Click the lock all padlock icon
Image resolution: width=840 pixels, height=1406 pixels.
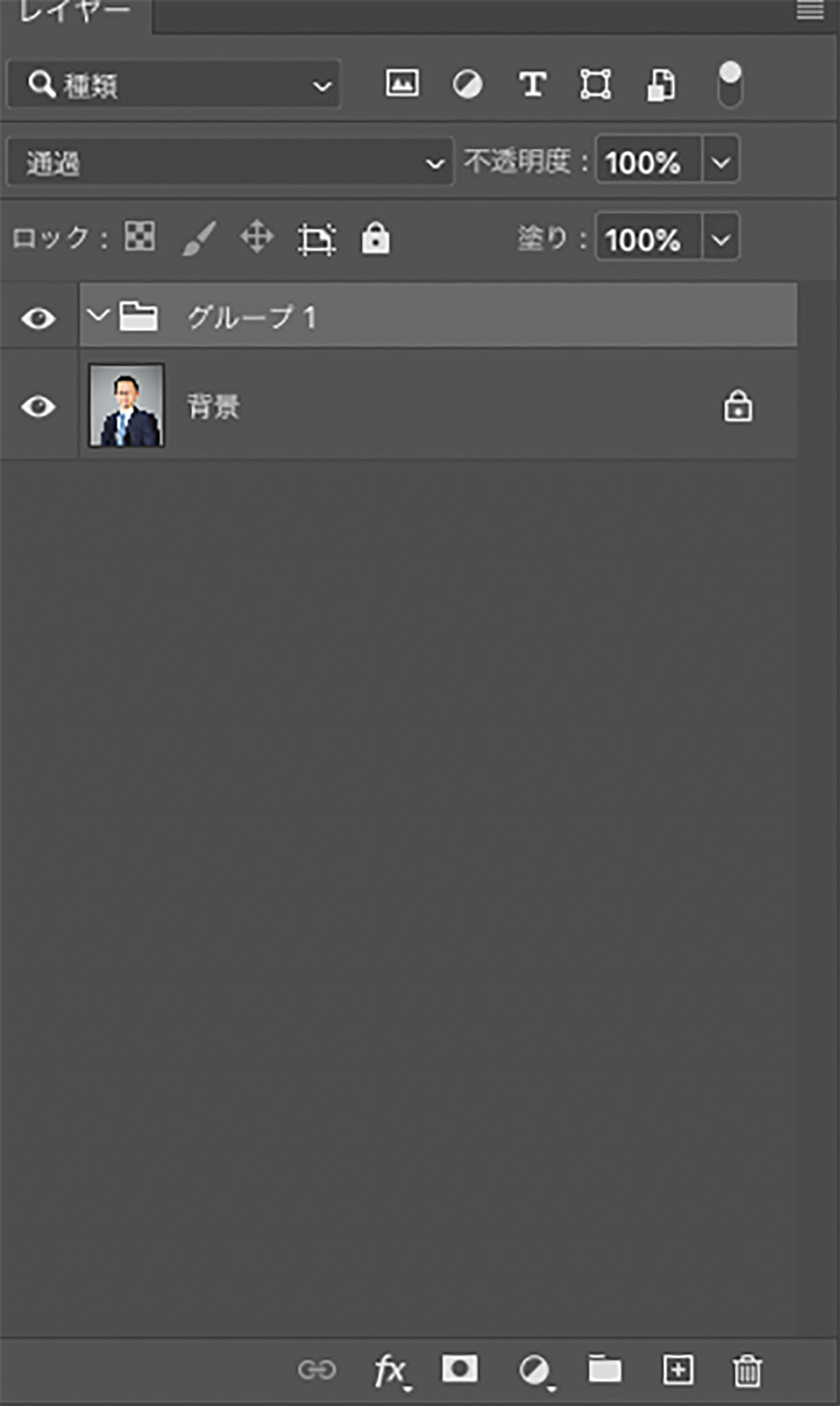click(x=375, y=238)
